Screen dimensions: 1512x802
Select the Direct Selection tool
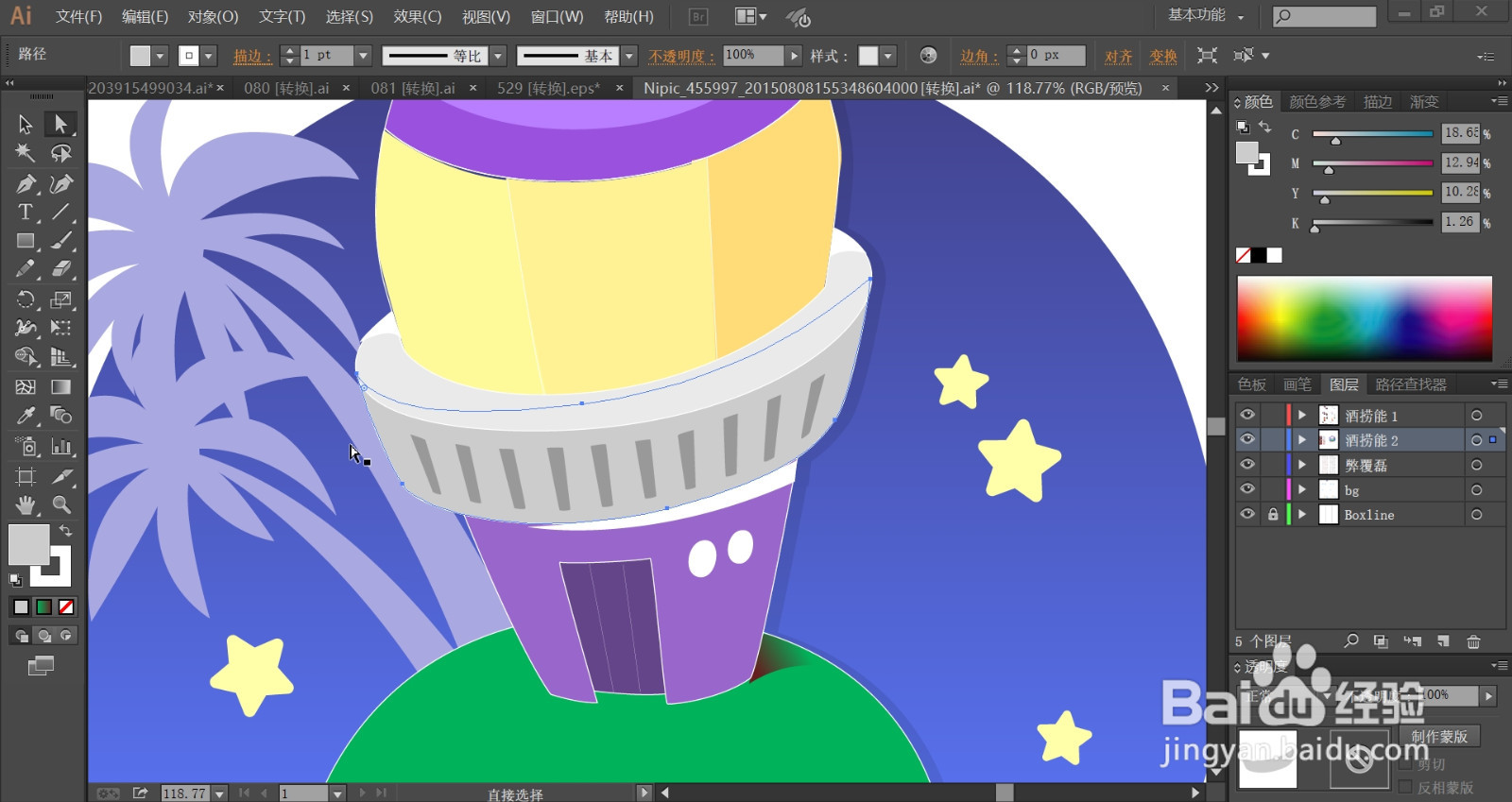pyautogui.click(x=60, y=124)
